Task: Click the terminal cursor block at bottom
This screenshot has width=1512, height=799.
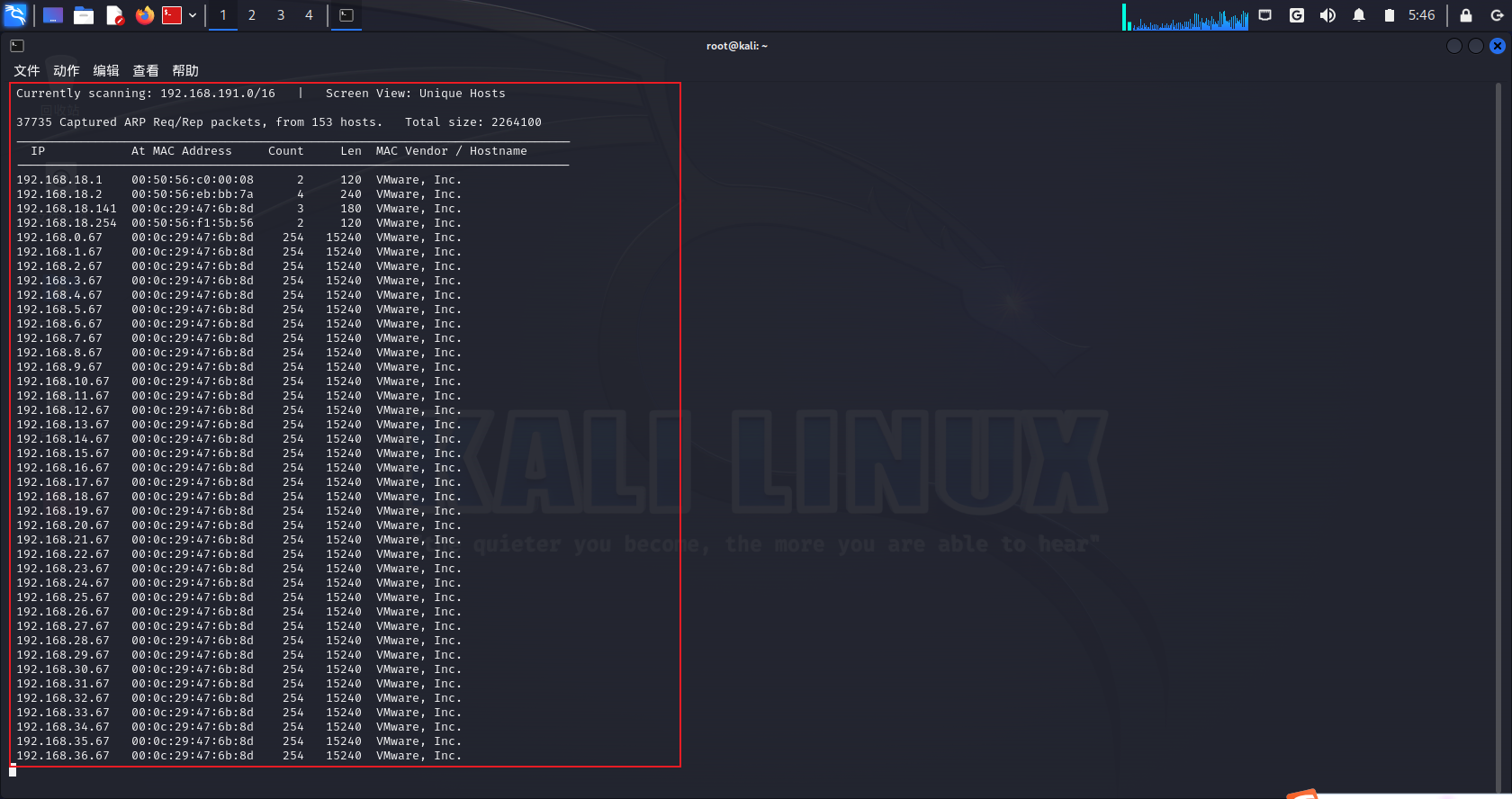Action: (13, 770)
